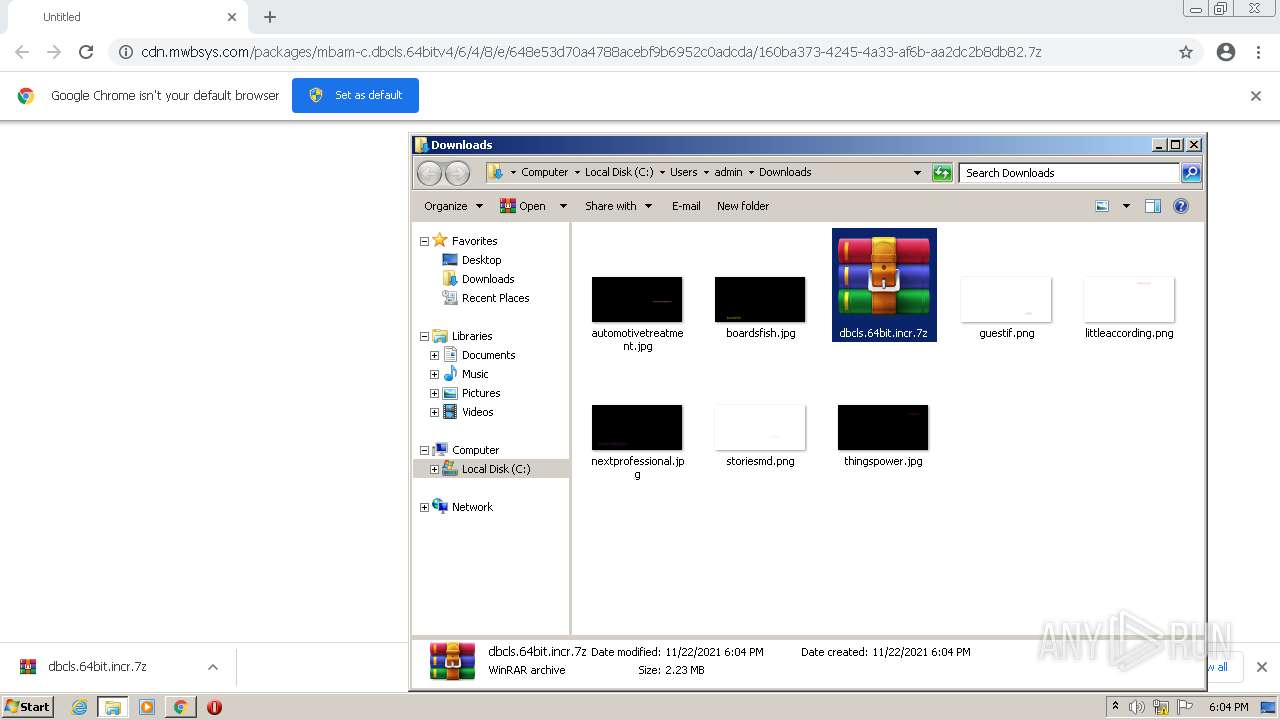Select Local Disk (C:) in tree
The height and width of the screenshot is (720, 1280).
[496, 469]
